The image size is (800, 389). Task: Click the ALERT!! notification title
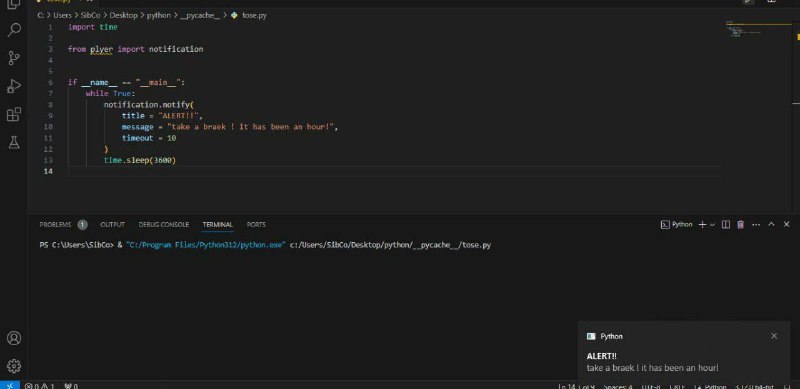coord(602,356)
